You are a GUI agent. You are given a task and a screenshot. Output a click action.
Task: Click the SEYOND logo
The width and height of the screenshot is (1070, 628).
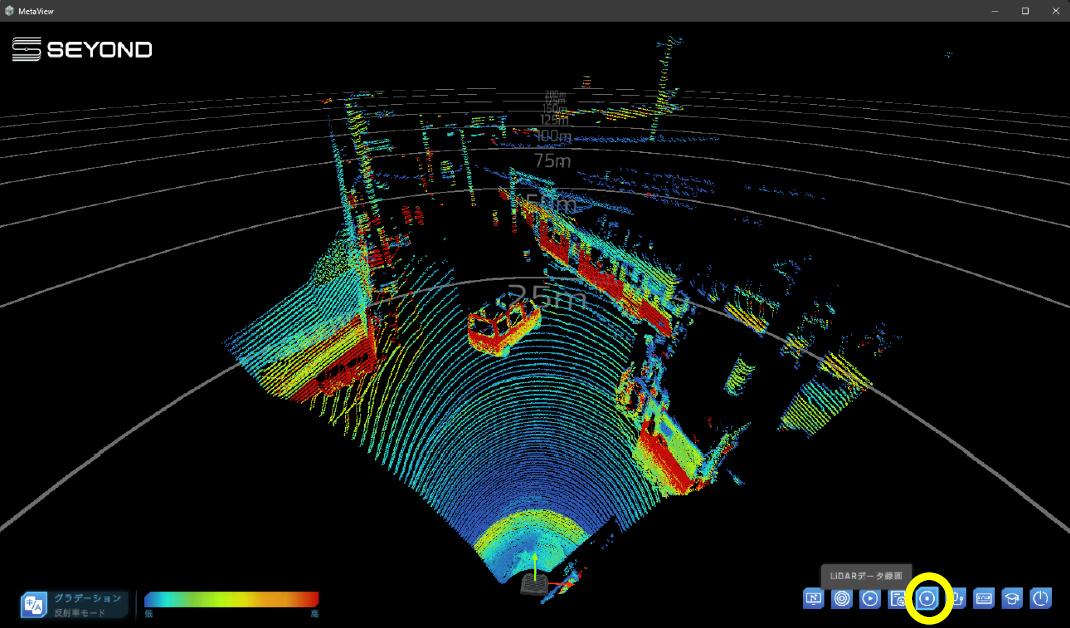click(82, 49)
